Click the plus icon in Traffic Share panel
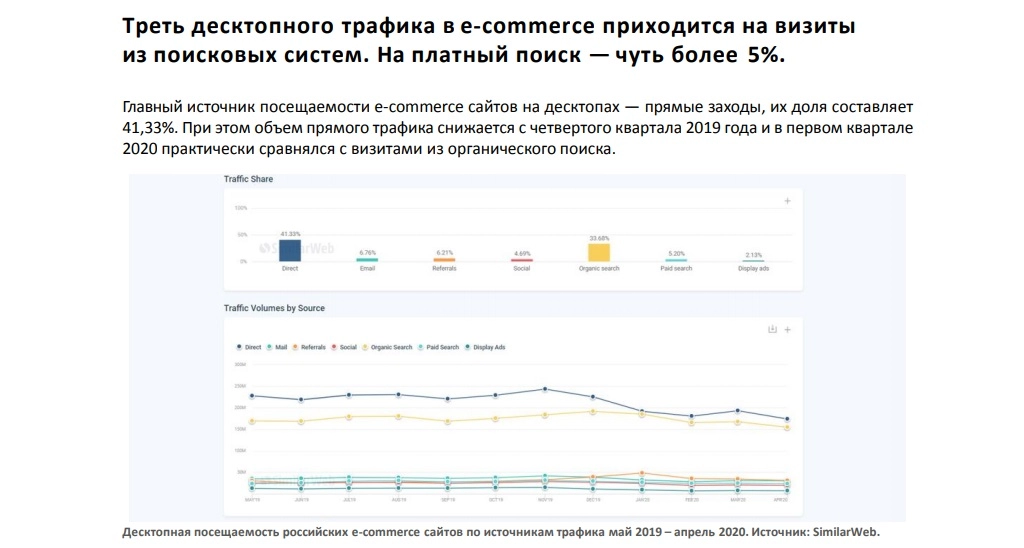Screen dimensions: 1024x548 788,201
